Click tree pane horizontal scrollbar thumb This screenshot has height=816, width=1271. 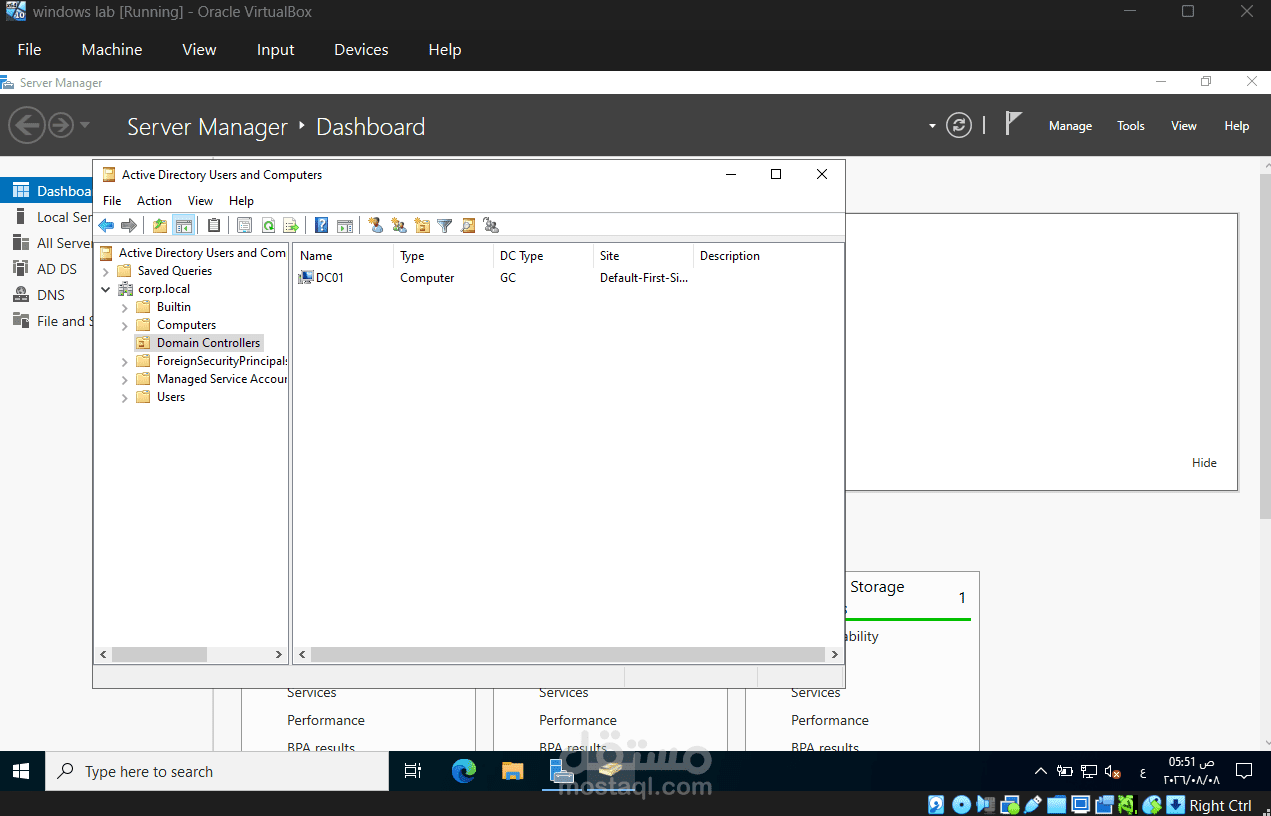159,655
